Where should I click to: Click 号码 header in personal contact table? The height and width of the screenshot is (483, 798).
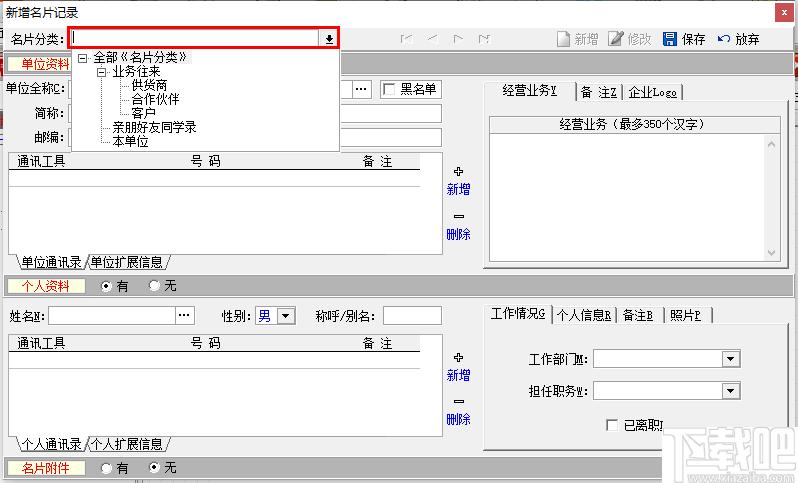pyautogui.click(x=206, y=344)
